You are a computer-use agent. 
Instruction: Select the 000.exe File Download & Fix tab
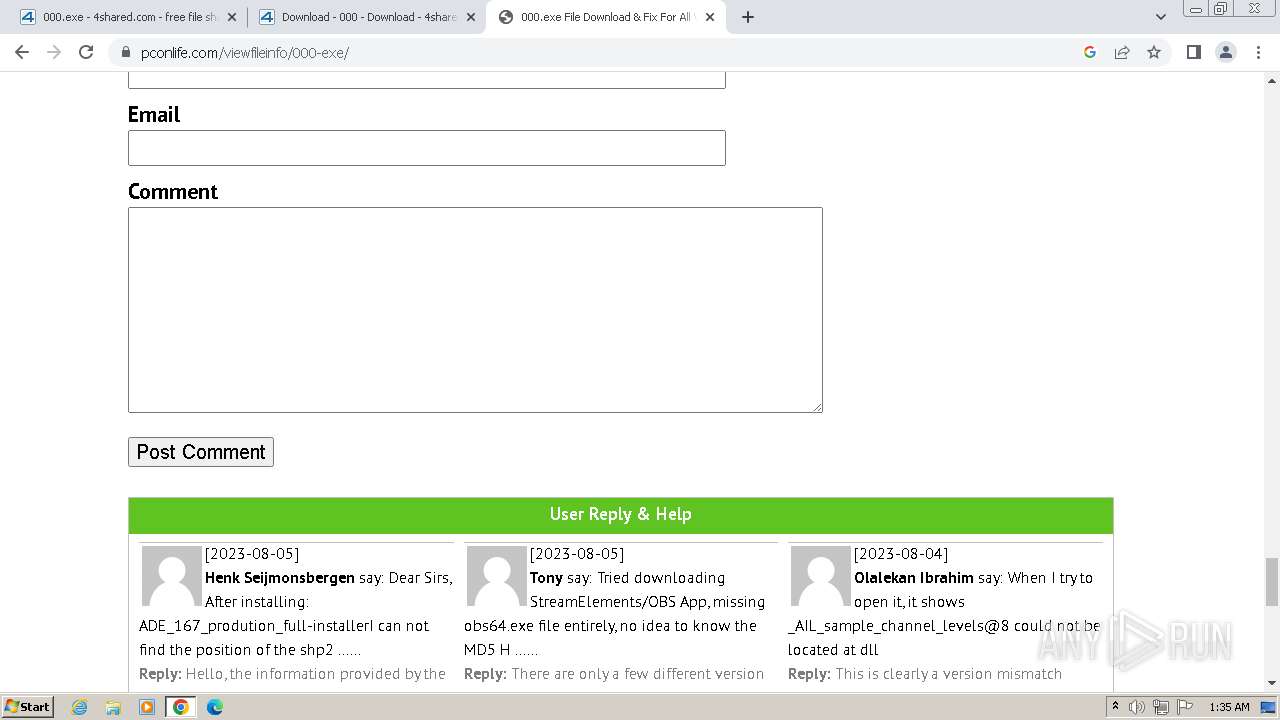[x=606, y=17]
